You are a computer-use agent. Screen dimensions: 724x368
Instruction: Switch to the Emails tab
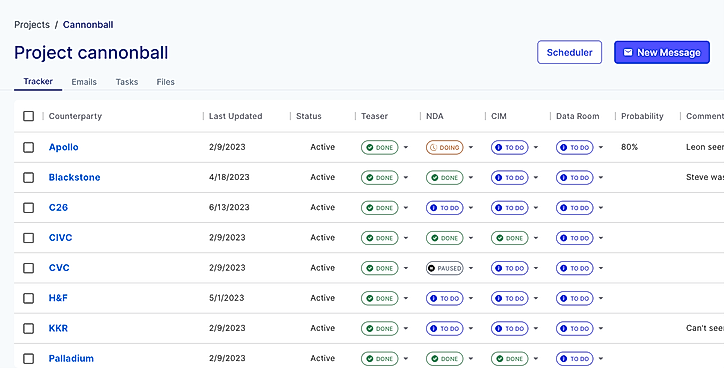click(84, 82)
